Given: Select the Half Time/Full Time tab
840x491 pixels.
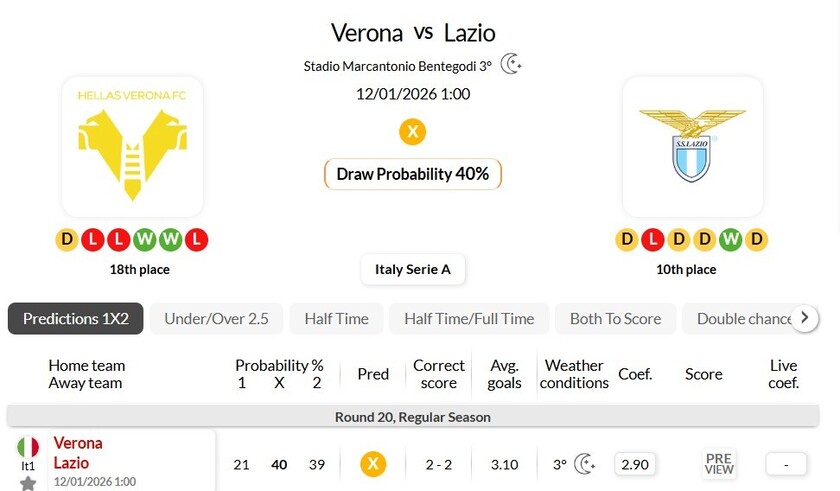Looking at the screenshot, I should [x=469, y=319].
